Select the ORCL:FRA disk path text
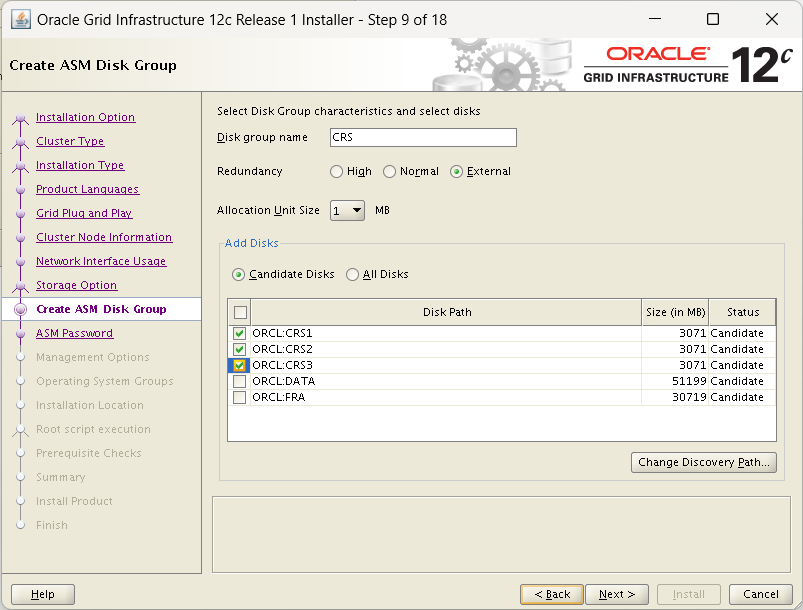803x610 pixels. [x=279, y=397]
